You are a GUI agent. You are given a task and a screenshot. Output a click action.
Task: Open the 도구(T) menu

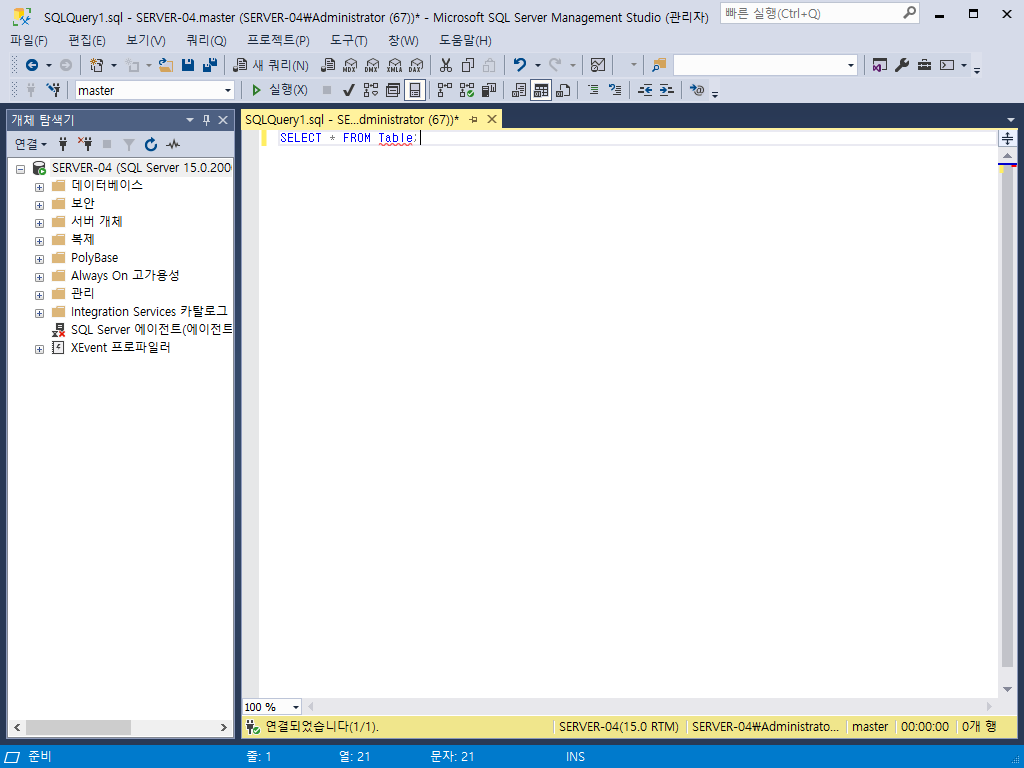(x=349, y=40)
